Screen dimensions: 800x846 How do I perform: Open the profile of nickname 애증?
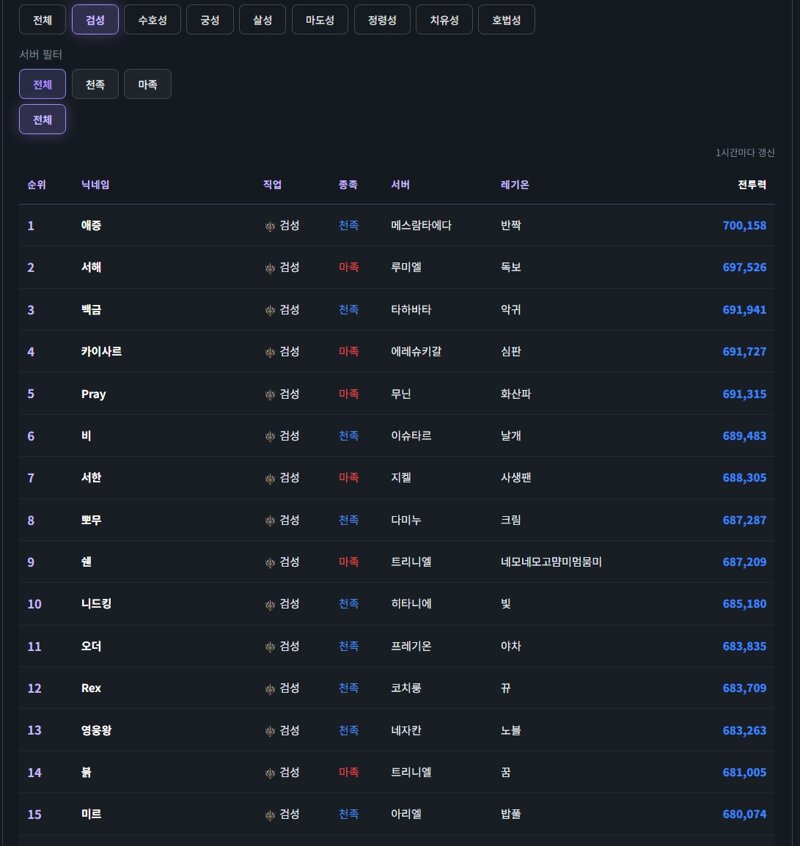[91, 226]
